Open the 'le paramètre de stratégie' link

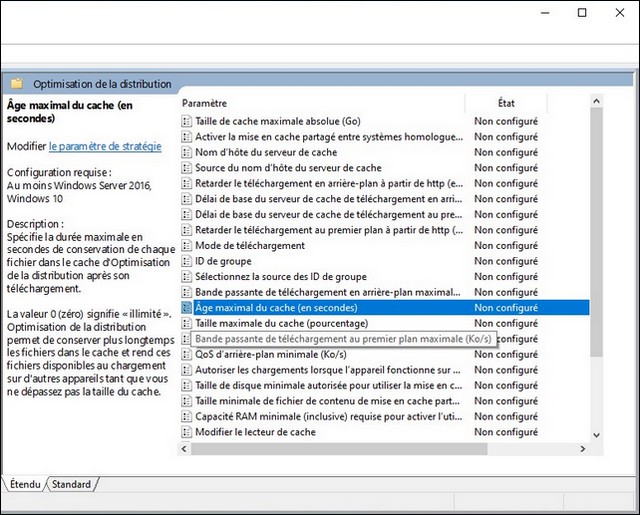[x=105, y=146]
